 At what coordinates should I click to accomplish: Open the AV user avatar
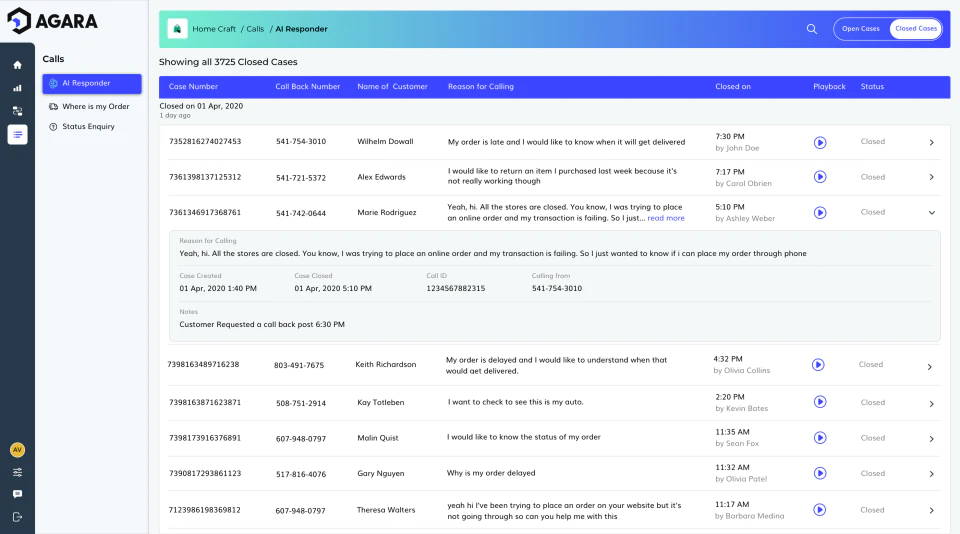point(17,449)
